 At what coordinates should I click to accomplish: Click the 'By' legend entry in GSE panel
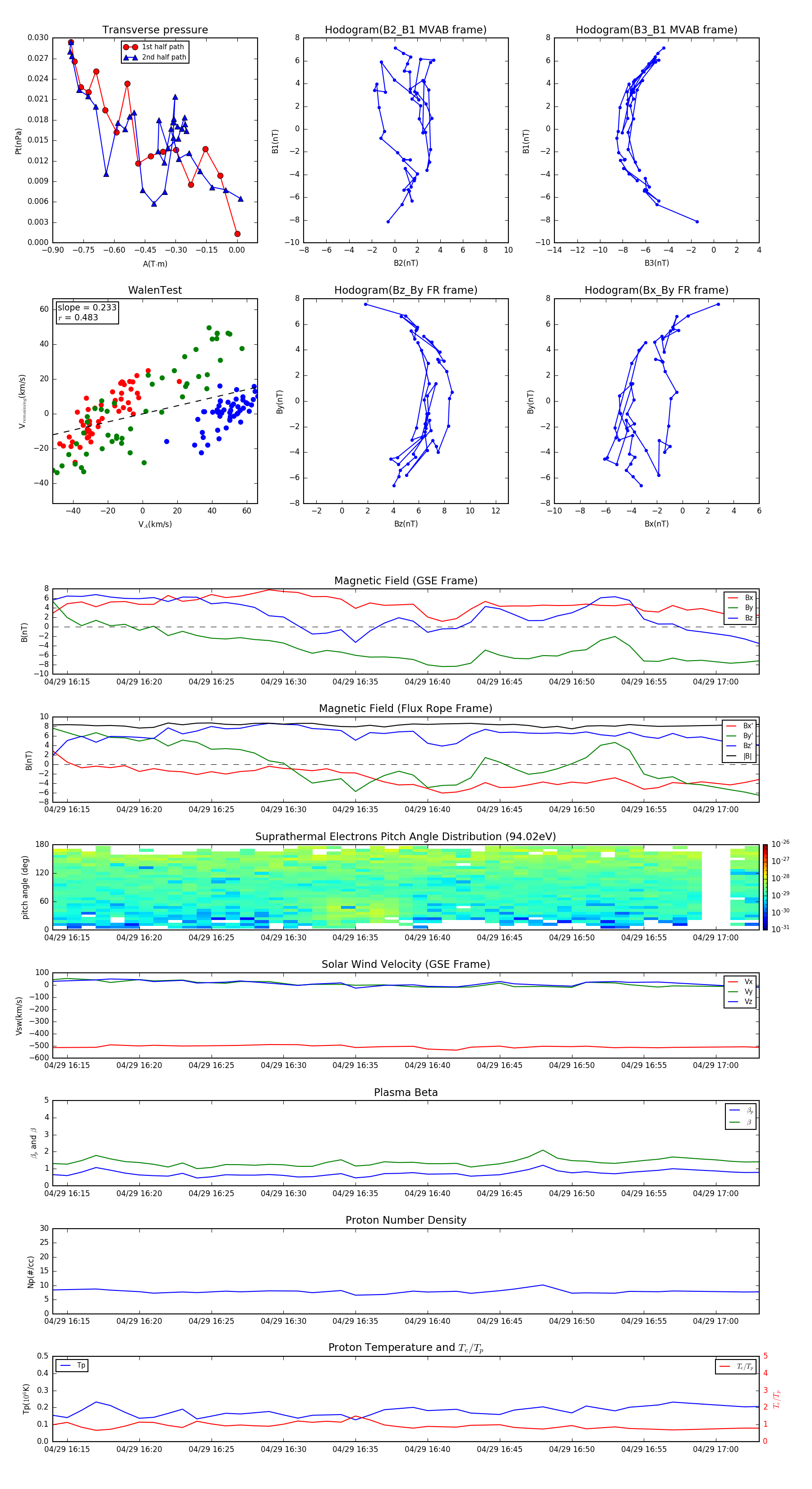[x=740, y=607]
